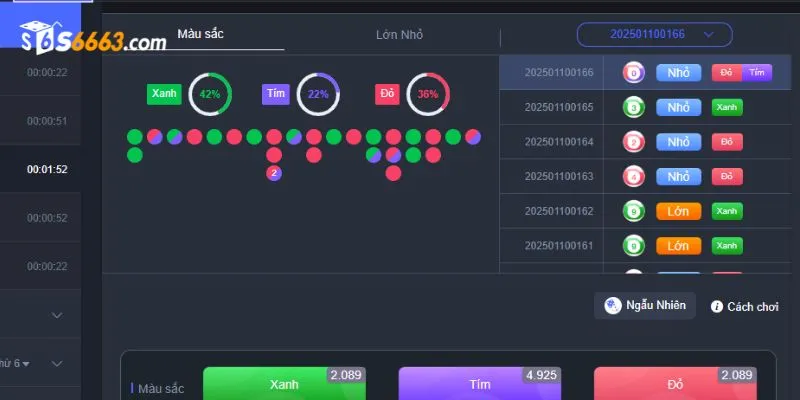Select round number 202501100166 text

tap(559, 72)
